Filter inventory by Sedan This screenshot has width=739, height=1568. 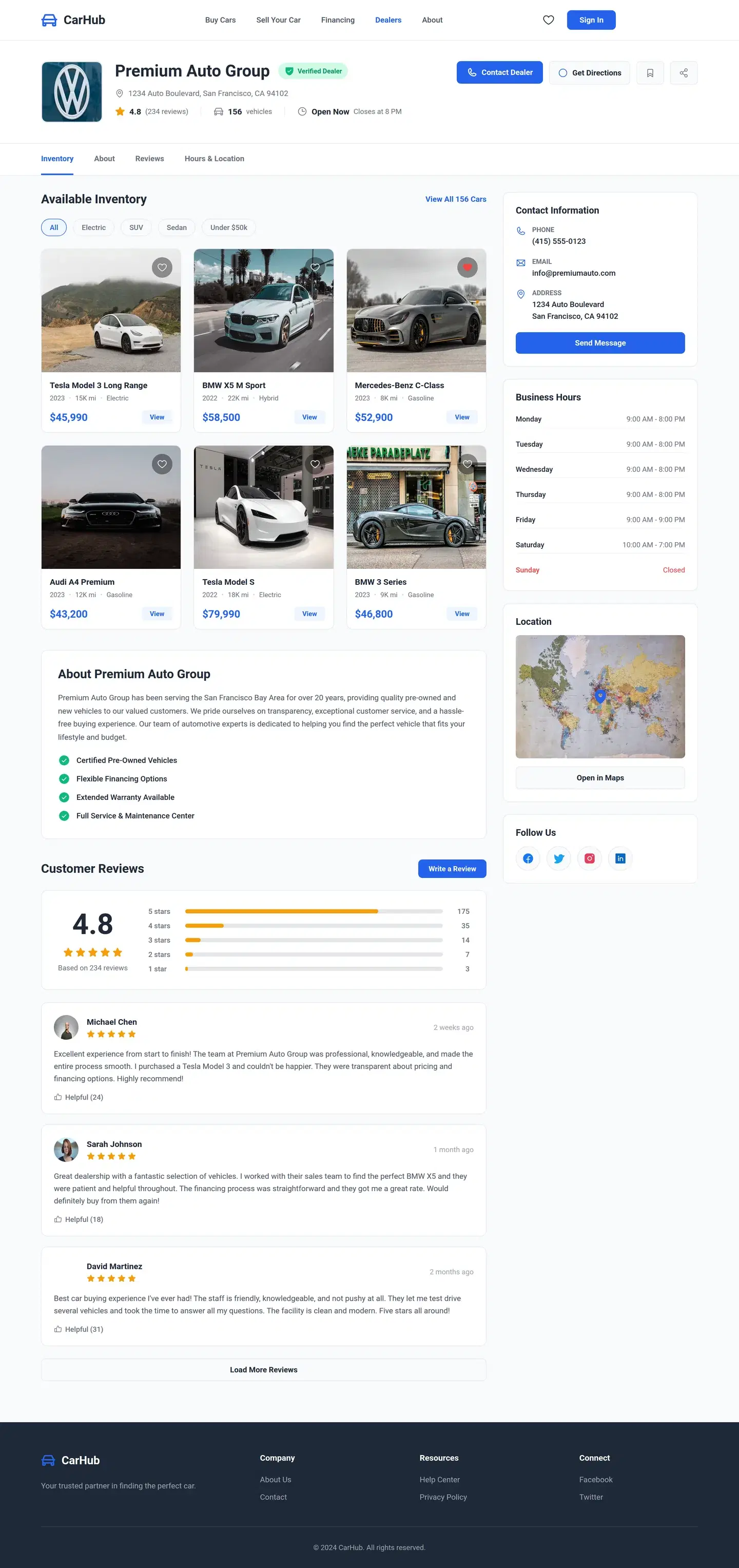pyautogui.click(x=177, y=227)
